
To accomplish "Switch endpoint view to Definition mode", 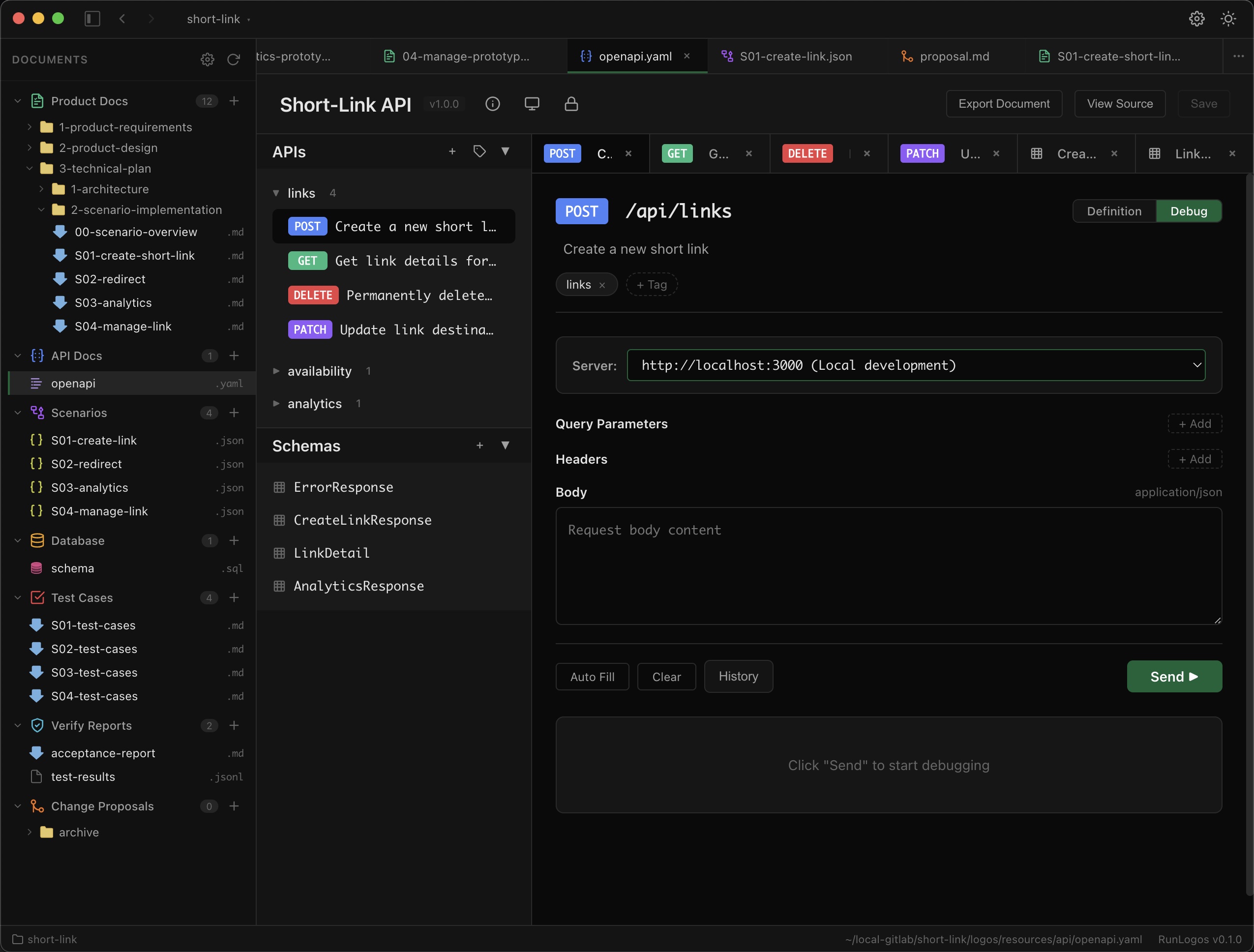I will [x=1113, y=211].
